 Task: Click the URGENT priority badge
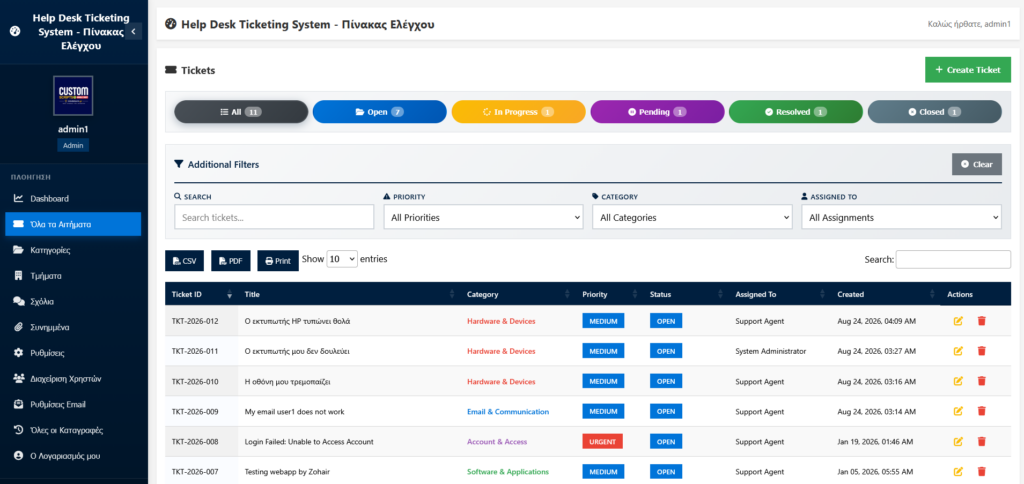point(603,442)
